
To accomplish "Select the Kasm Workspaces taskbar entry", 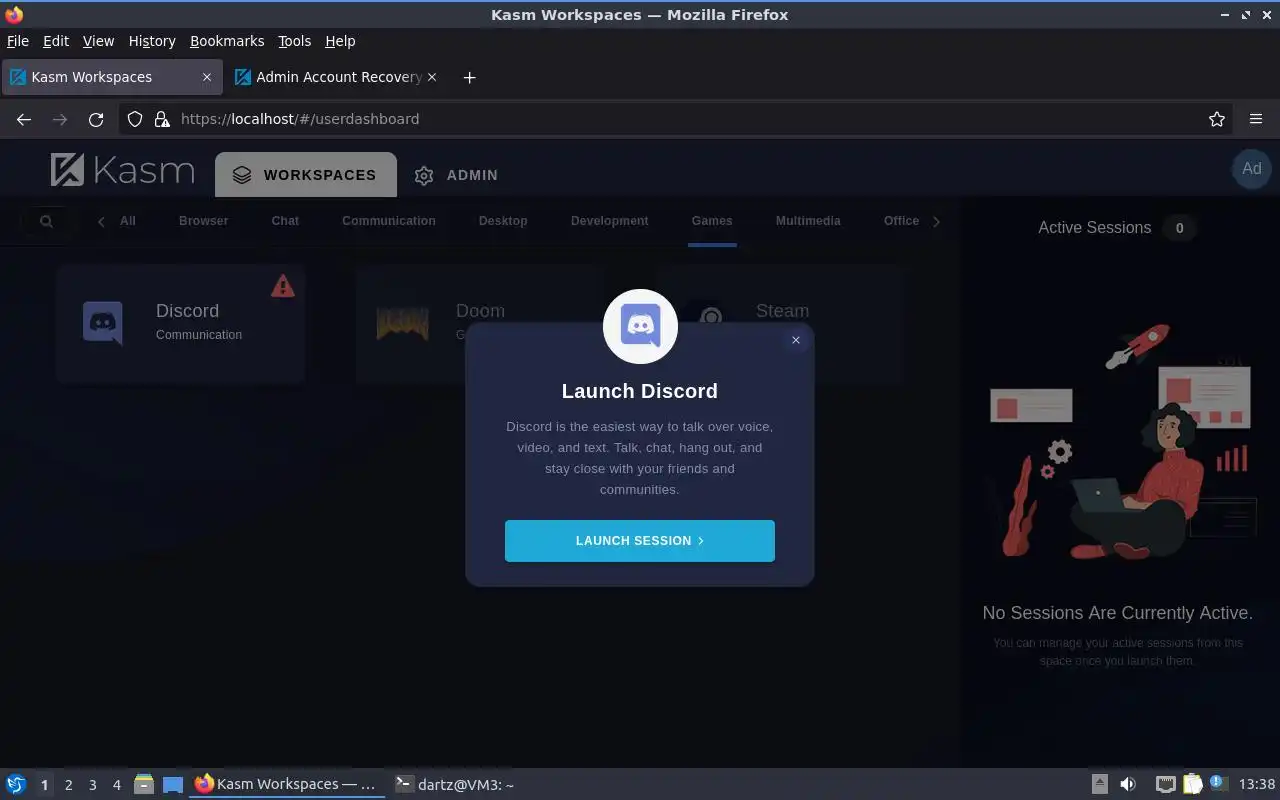I will [287, 785].
